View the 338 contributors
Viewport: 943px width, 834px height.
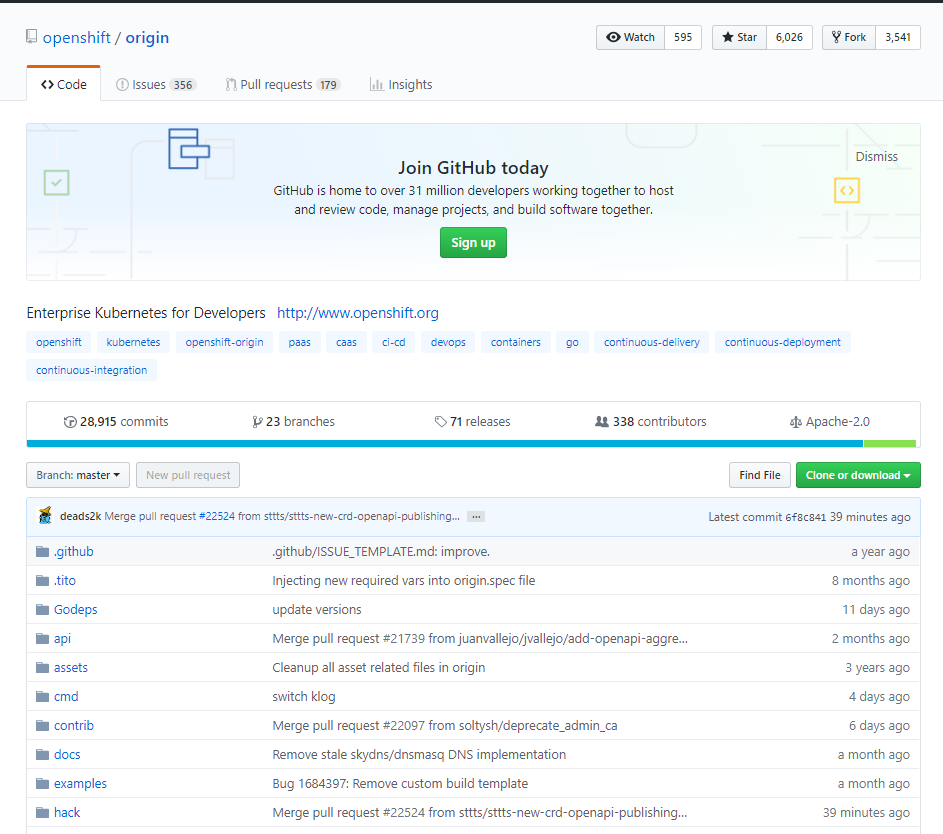650,422
